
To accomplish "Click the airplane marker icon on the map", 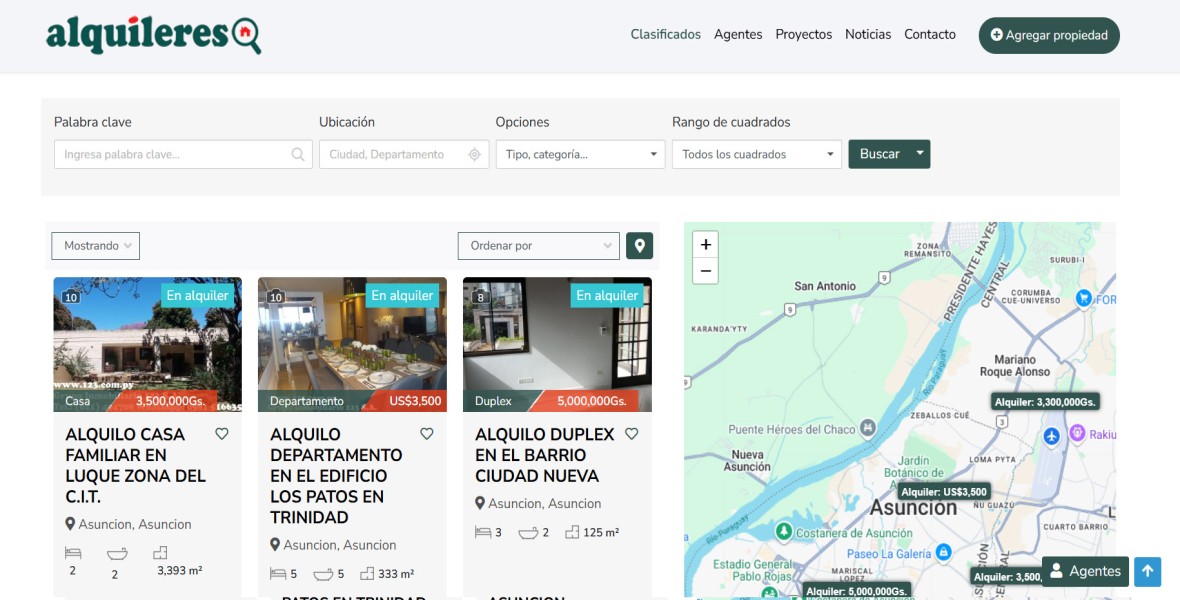I will pos(1052,435).
